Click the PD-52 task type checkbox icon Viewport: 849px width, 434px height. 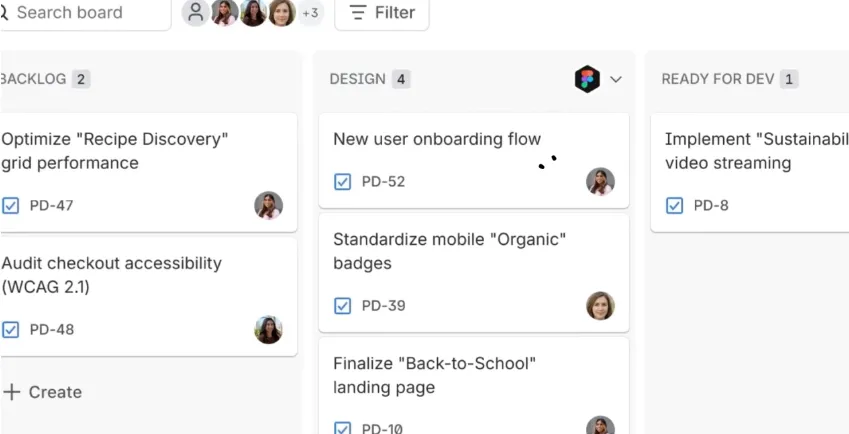(342, 181)
